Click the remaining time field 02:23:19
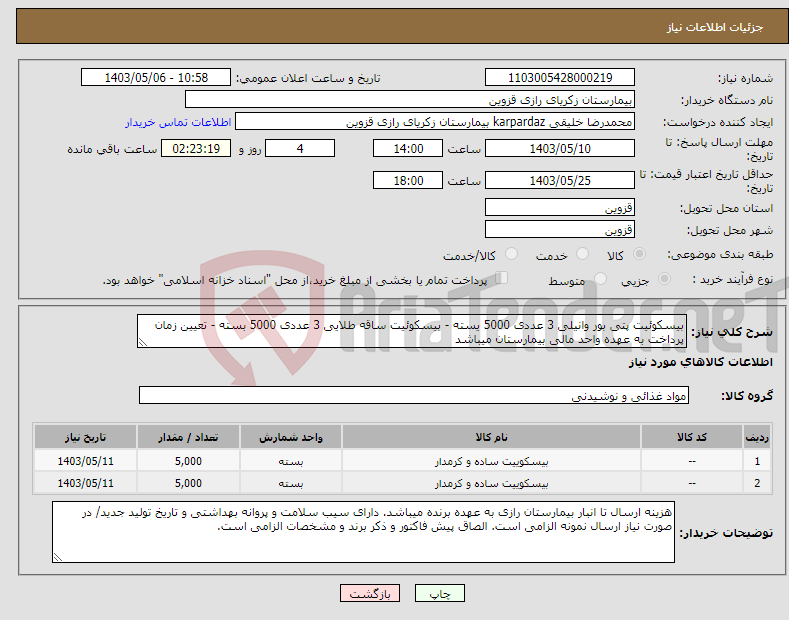 click(196, 148)
